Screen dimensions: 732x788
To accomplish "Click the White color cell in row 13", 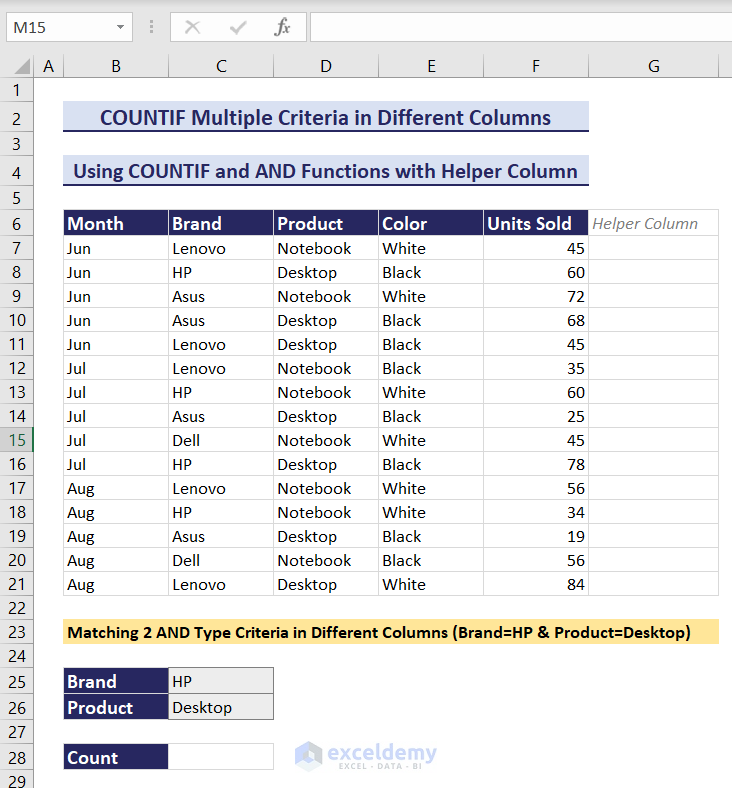I will click(x=431, y=392).
